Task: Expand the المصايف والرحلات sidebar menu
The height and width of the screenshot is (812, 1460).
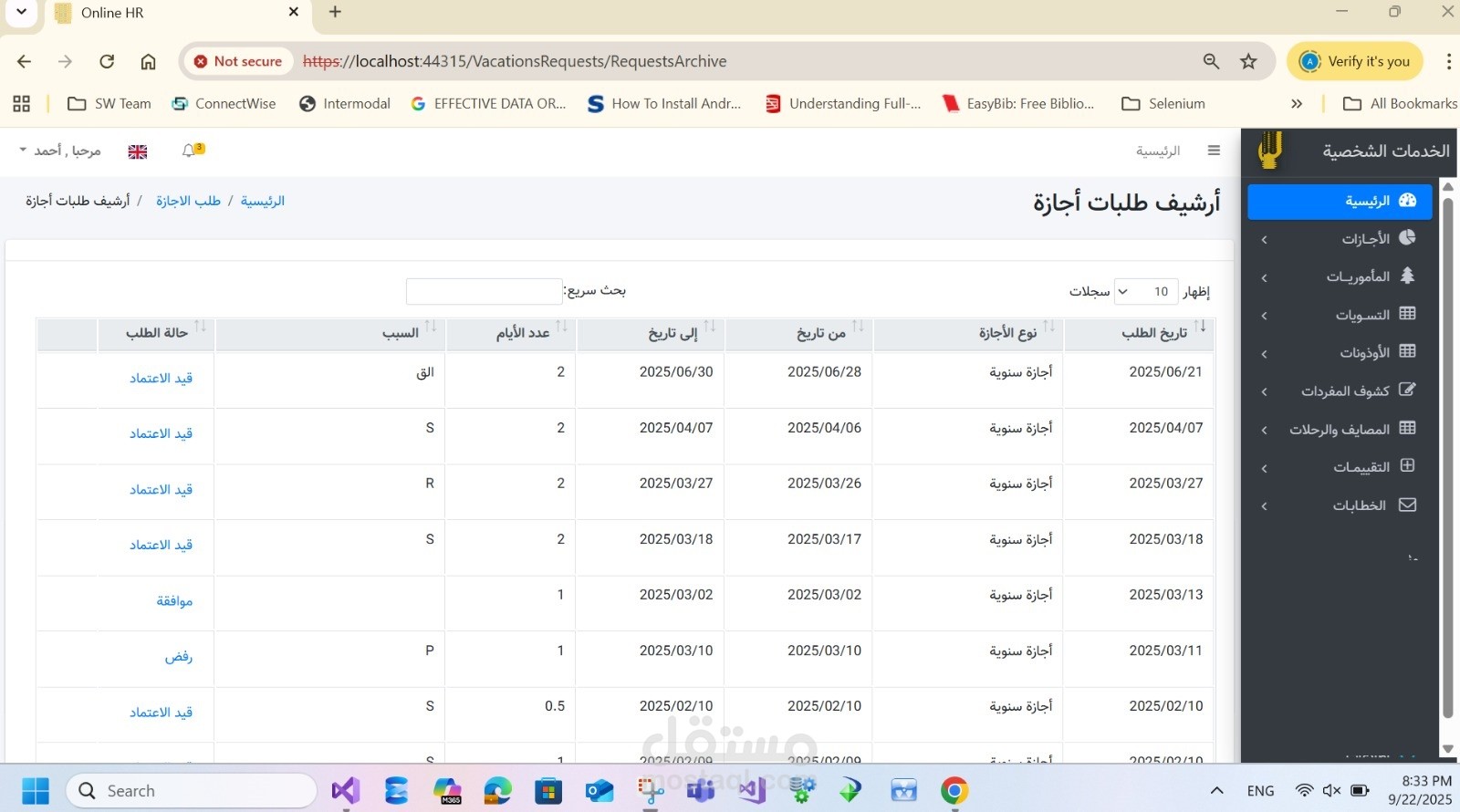Action: [x=1264, y=430]
